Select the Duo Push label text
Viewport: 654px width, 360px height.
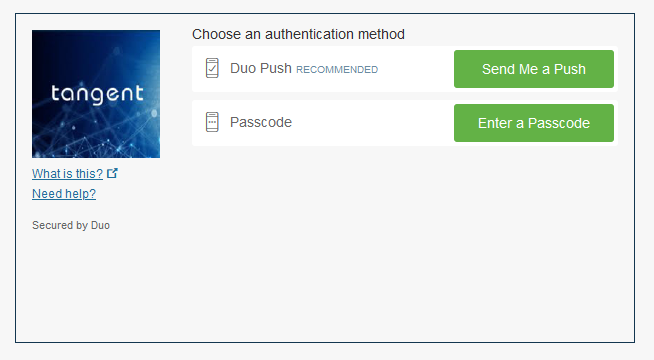point(261,68)
